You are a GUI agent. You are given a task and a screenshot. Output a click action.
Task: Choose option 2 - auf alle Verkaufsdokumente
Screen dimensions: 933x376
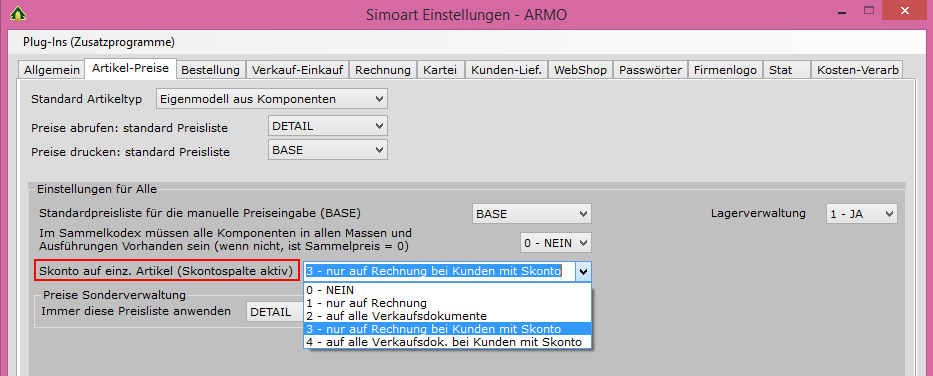tap(447, 315)
